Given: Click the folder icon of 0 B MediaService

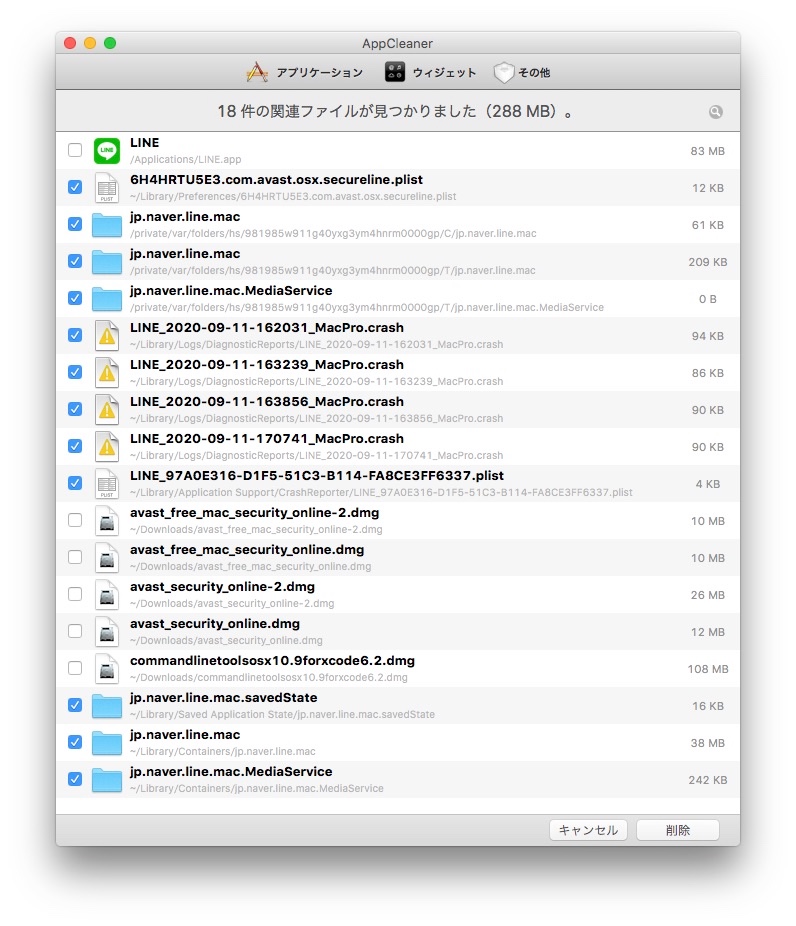Looking at the screenshot, I should click(x=107, y=299).
